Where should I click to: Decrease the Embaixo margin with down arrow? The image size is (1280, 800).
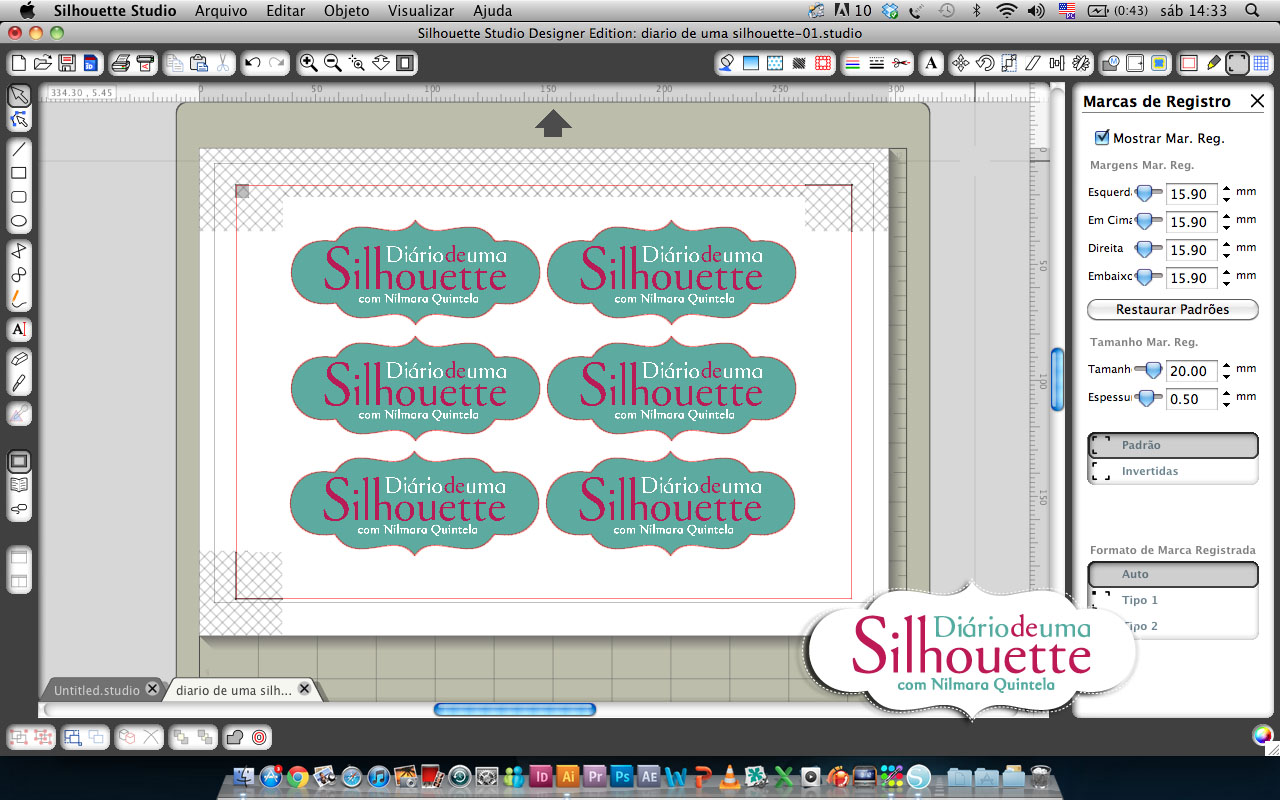[x=1226, y=284]
